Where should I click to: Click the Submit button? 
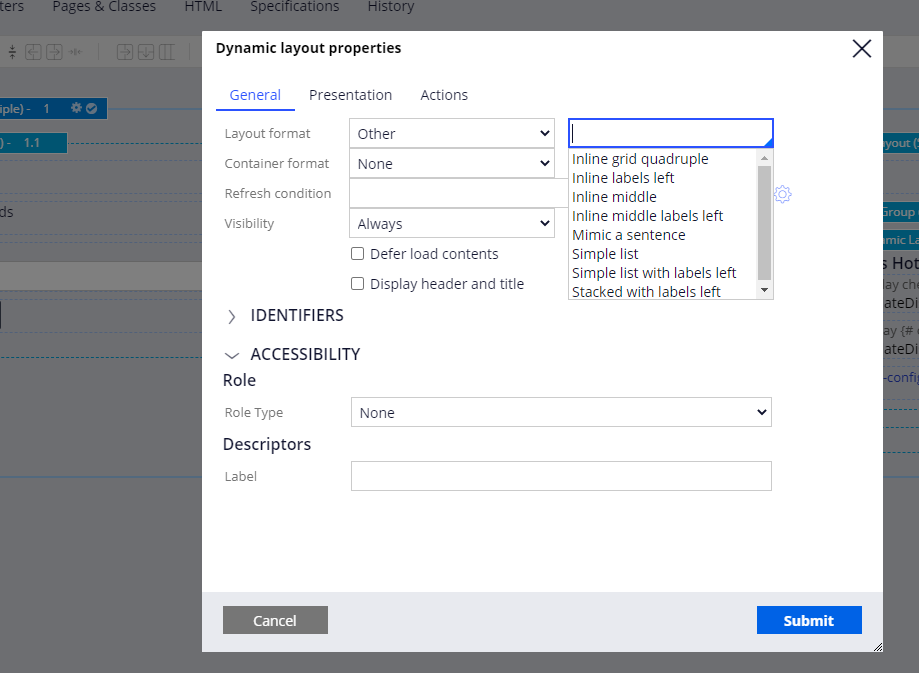click(808, 620)
